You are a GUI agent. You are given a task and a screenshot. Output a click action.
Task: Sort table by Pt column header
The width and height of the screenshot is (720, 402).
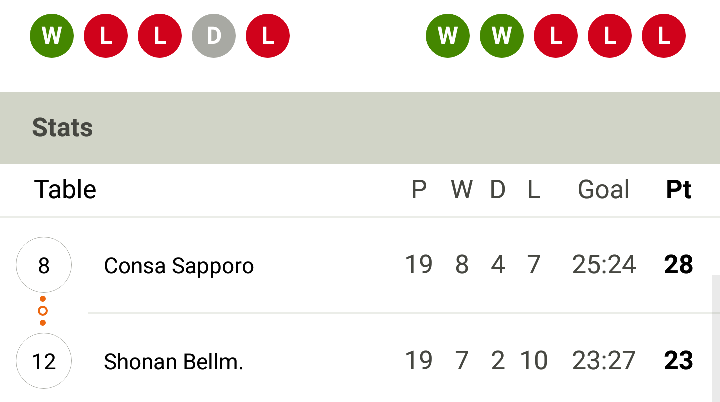[x=678, y=189]
